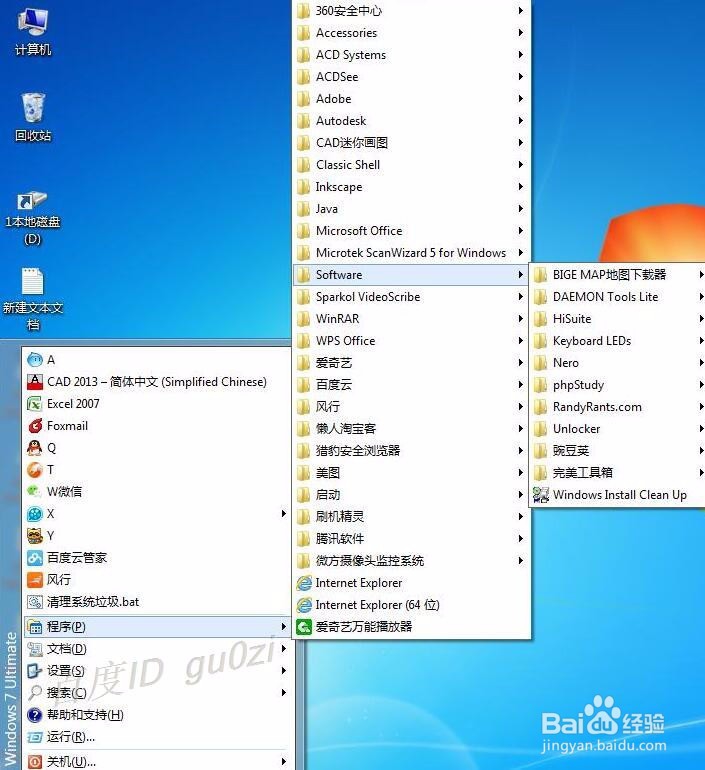Open the Software folder in programs
Image resolution: width=705 pixels, height=770 pixels.
[411, 275]
